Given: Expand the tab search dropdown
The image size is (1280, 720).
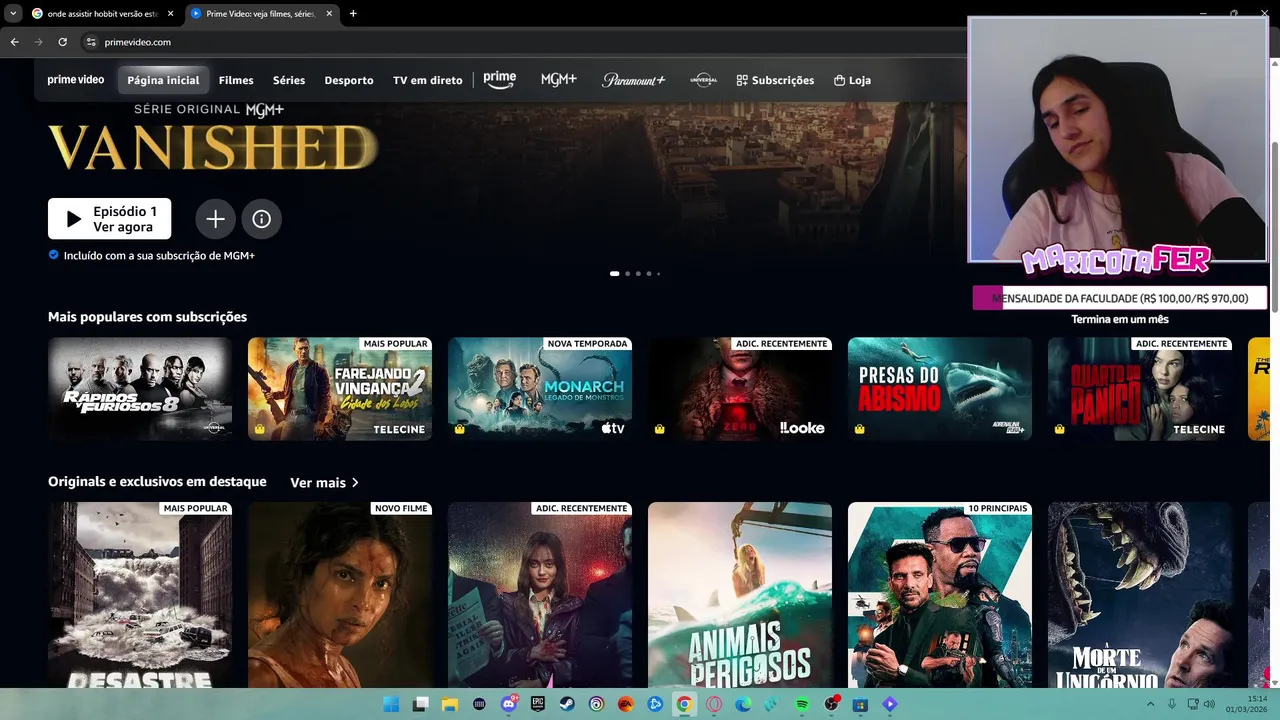Looking at the screenshot, I should (x=12, y=14).
